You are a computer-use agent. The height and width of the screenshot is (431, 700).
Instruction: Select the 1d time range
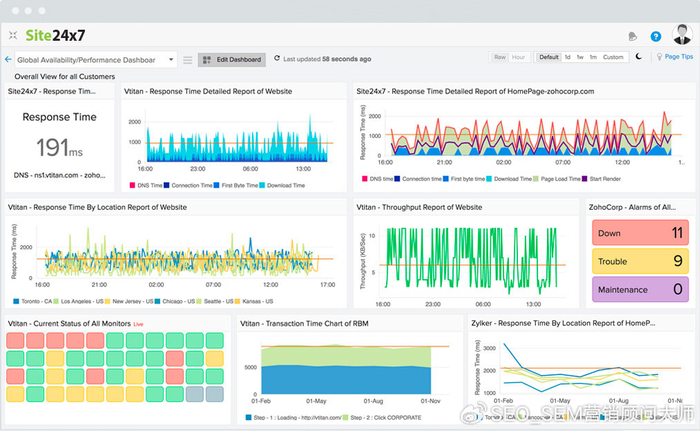point(567,57)
